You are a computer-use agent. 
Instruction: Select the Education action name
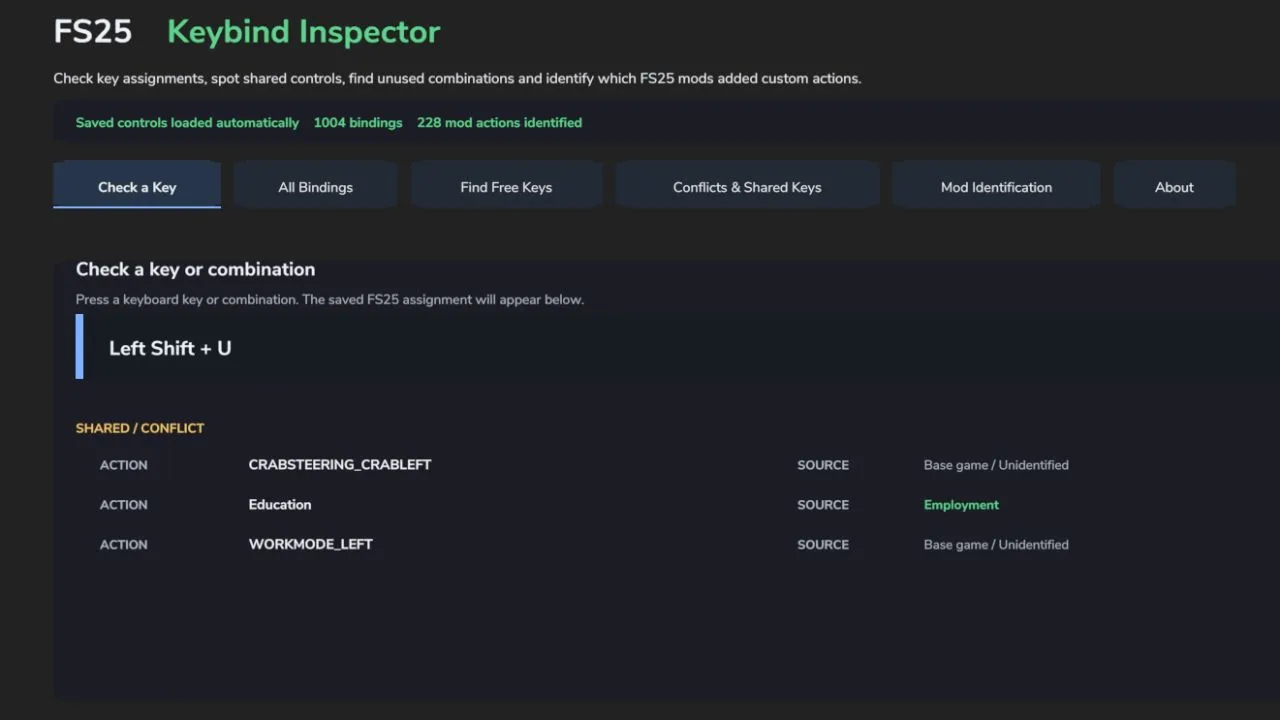click(x=280, y=505)
